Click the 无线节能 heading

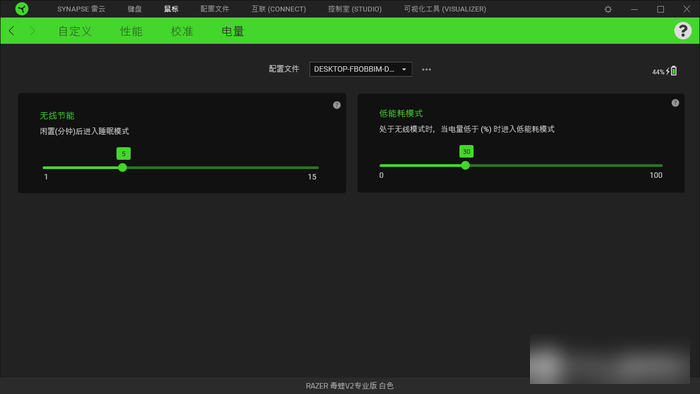(57, 116)
